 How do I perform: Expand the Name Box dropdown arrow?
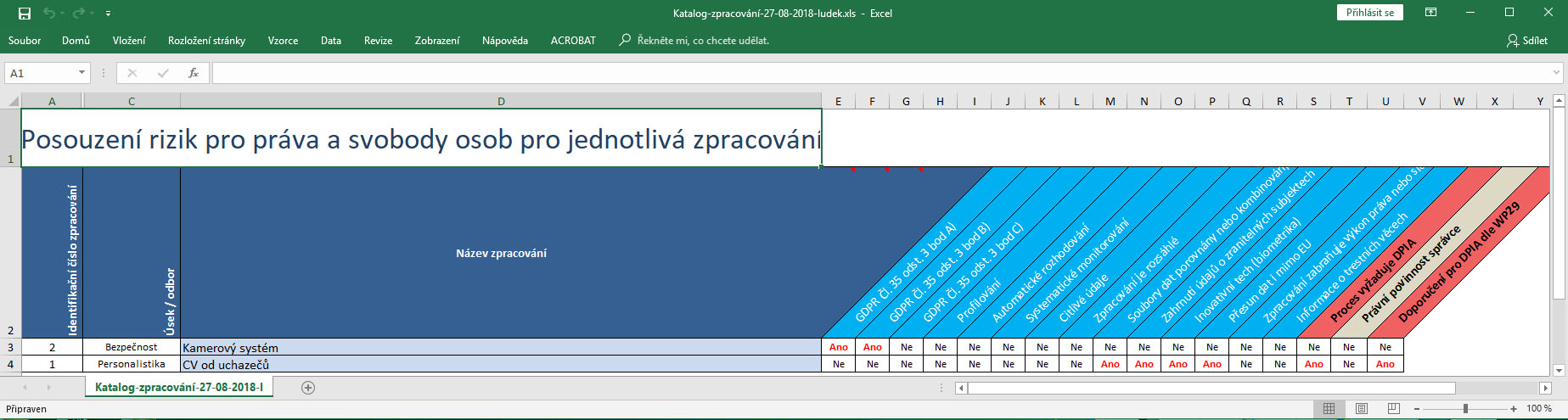(x=81, y=73)
